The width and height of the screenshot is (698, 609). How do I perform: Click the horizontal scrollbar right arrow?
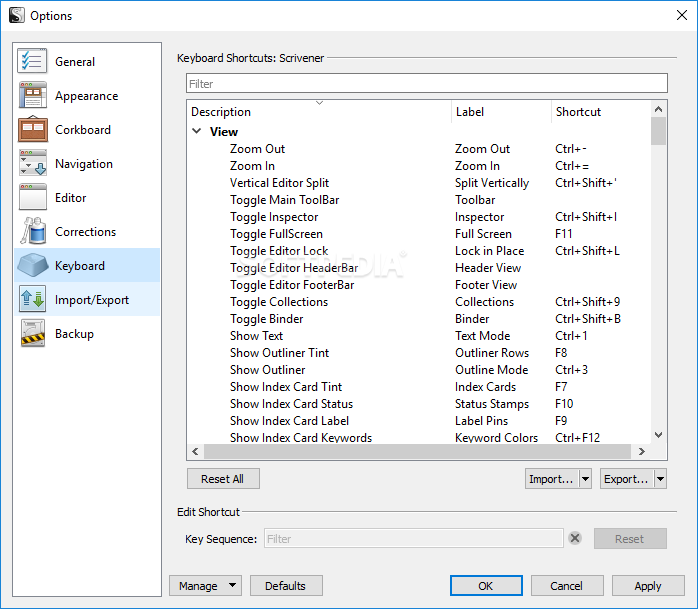pyautogui.click(x=641, y=451)
